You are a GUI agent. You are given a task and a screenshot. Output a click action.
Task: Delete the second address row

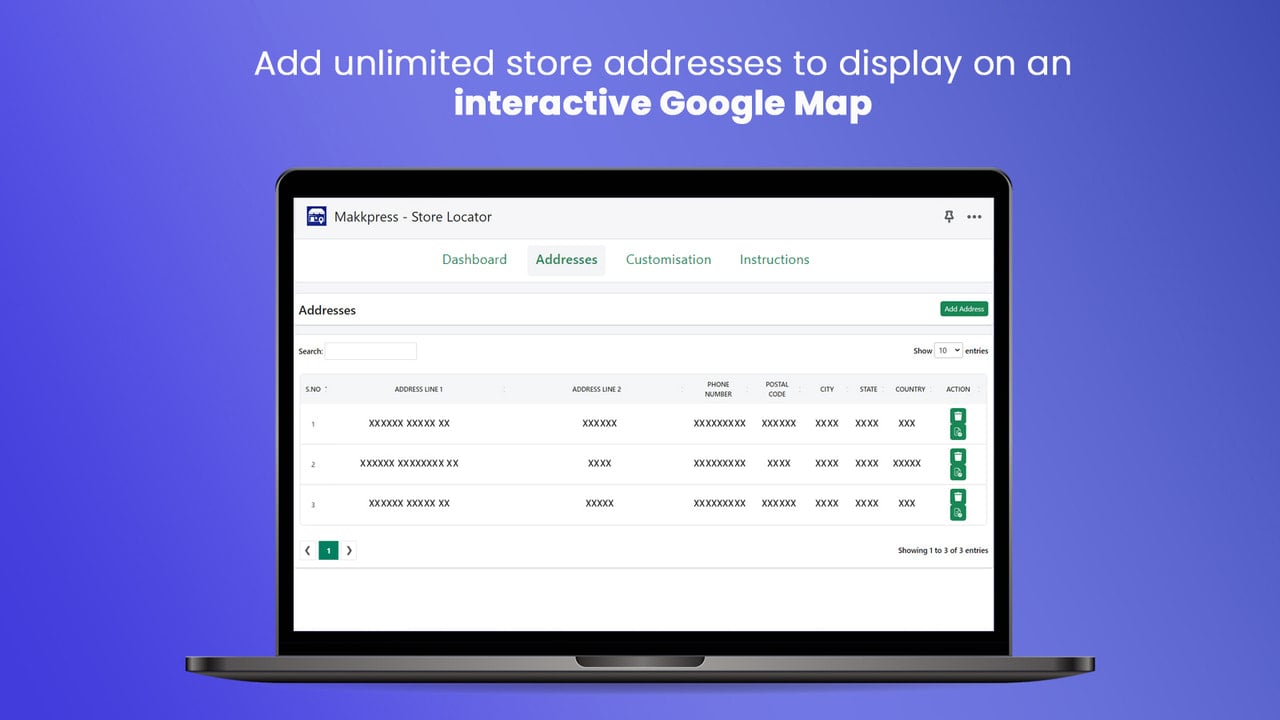click(958, 456)
